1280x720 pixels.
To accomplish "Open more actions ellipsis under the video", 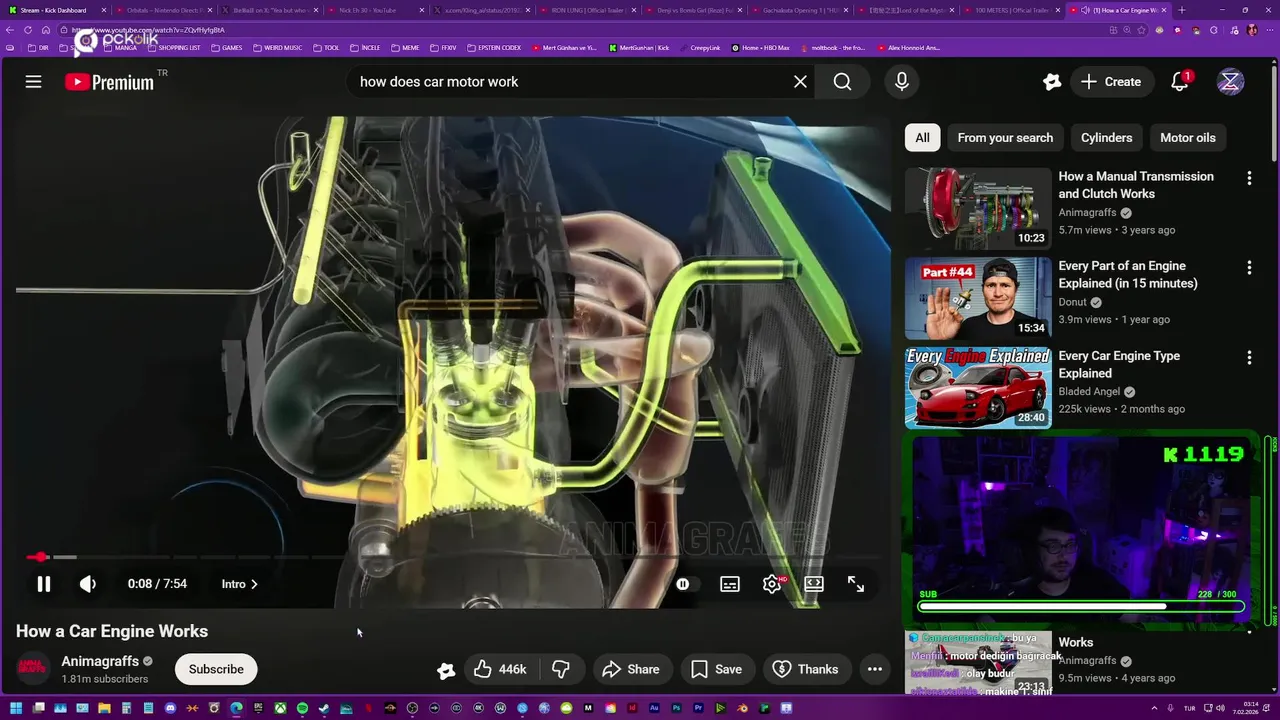I will (x=875, y=669).
